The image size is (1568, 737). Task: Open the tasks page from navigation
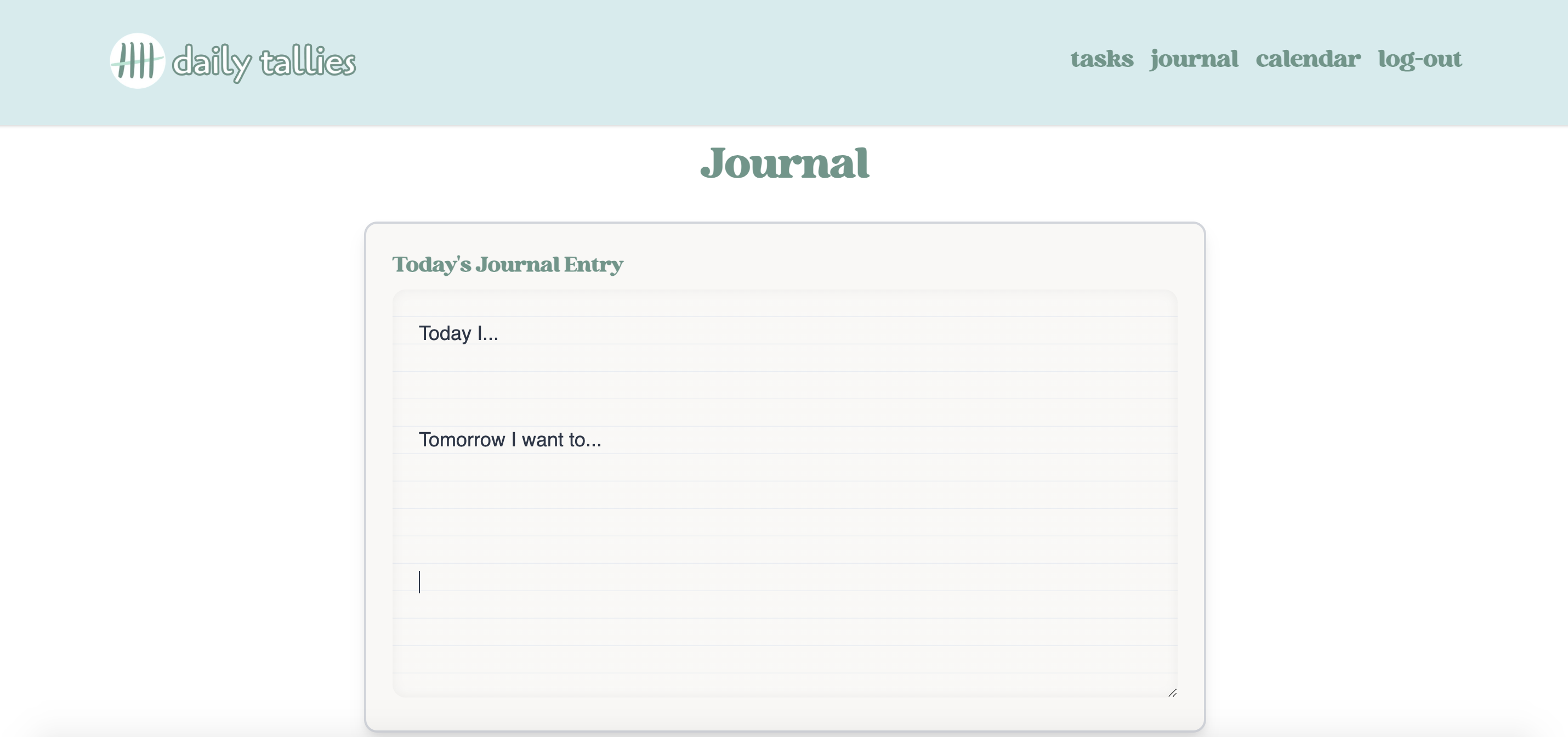coord(1102,59)
